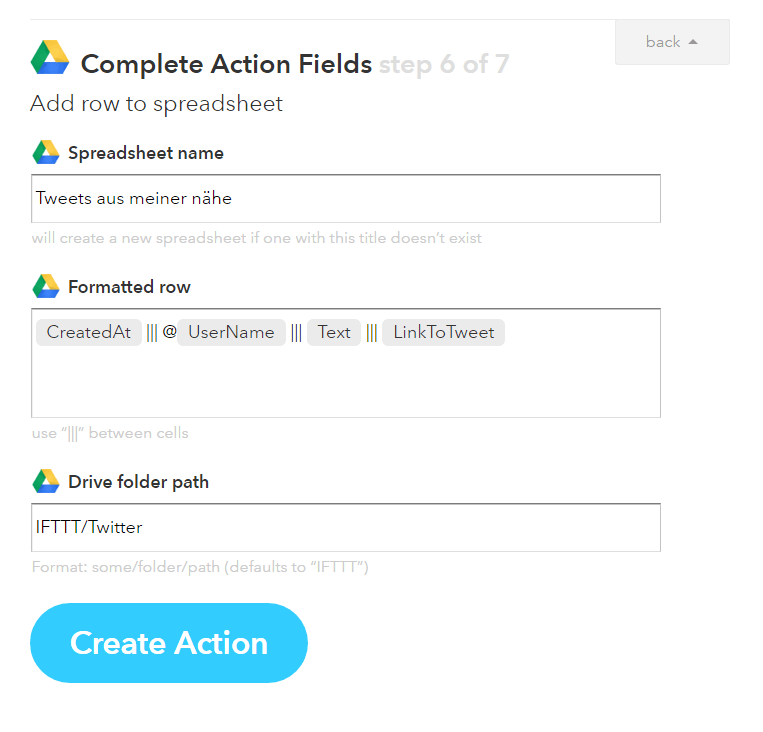
Task: Click the large Google Drive icon in header
Action: pos(50,57)
